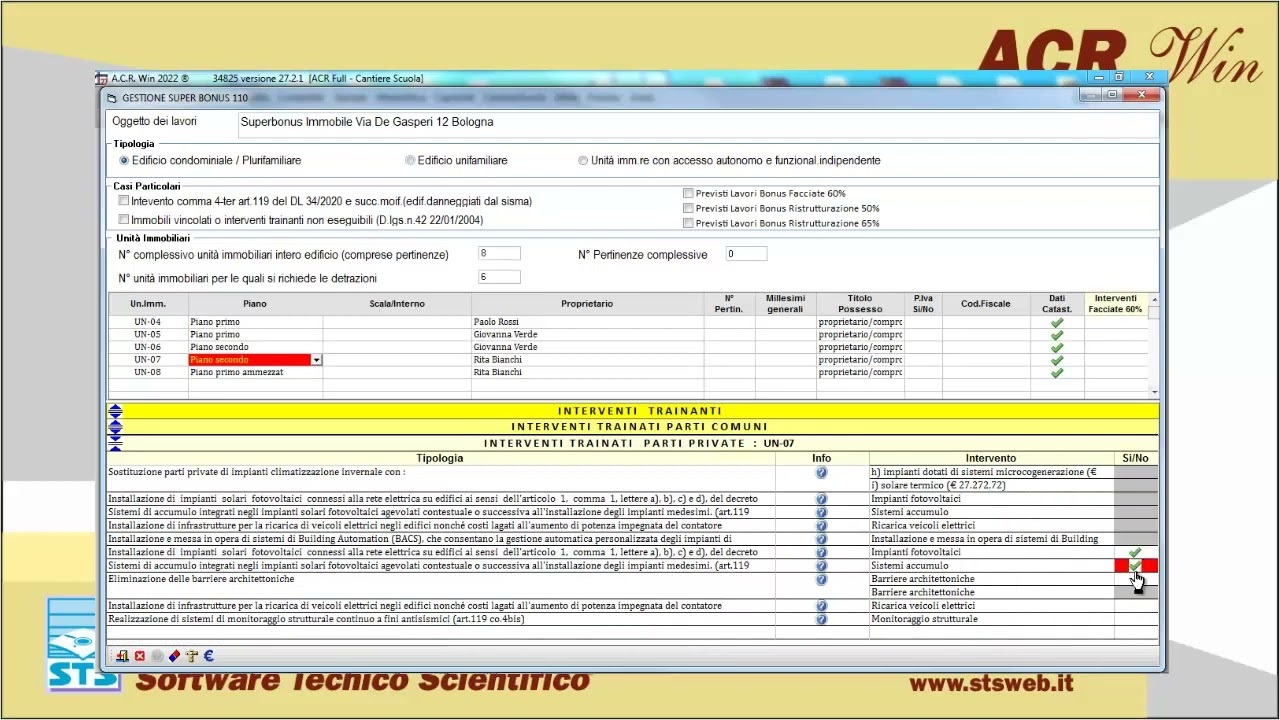
Task: Click Oggetto dei lavori text field
Action: coord(697,122)
